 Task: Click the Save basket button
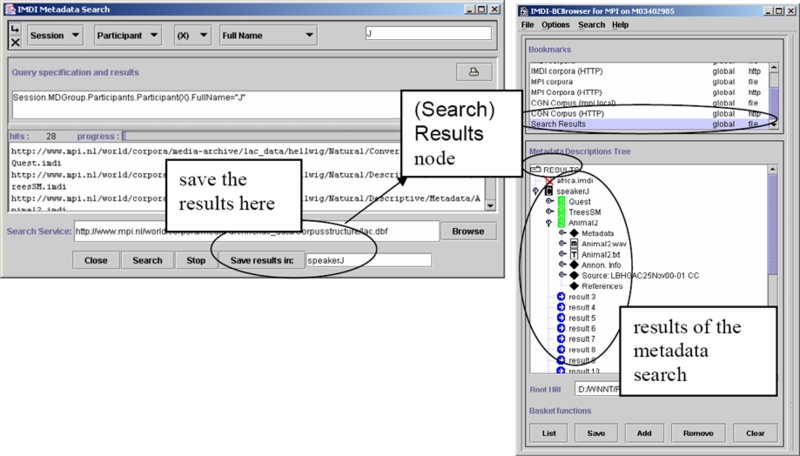pyautogui.click(x=596, y=433)
